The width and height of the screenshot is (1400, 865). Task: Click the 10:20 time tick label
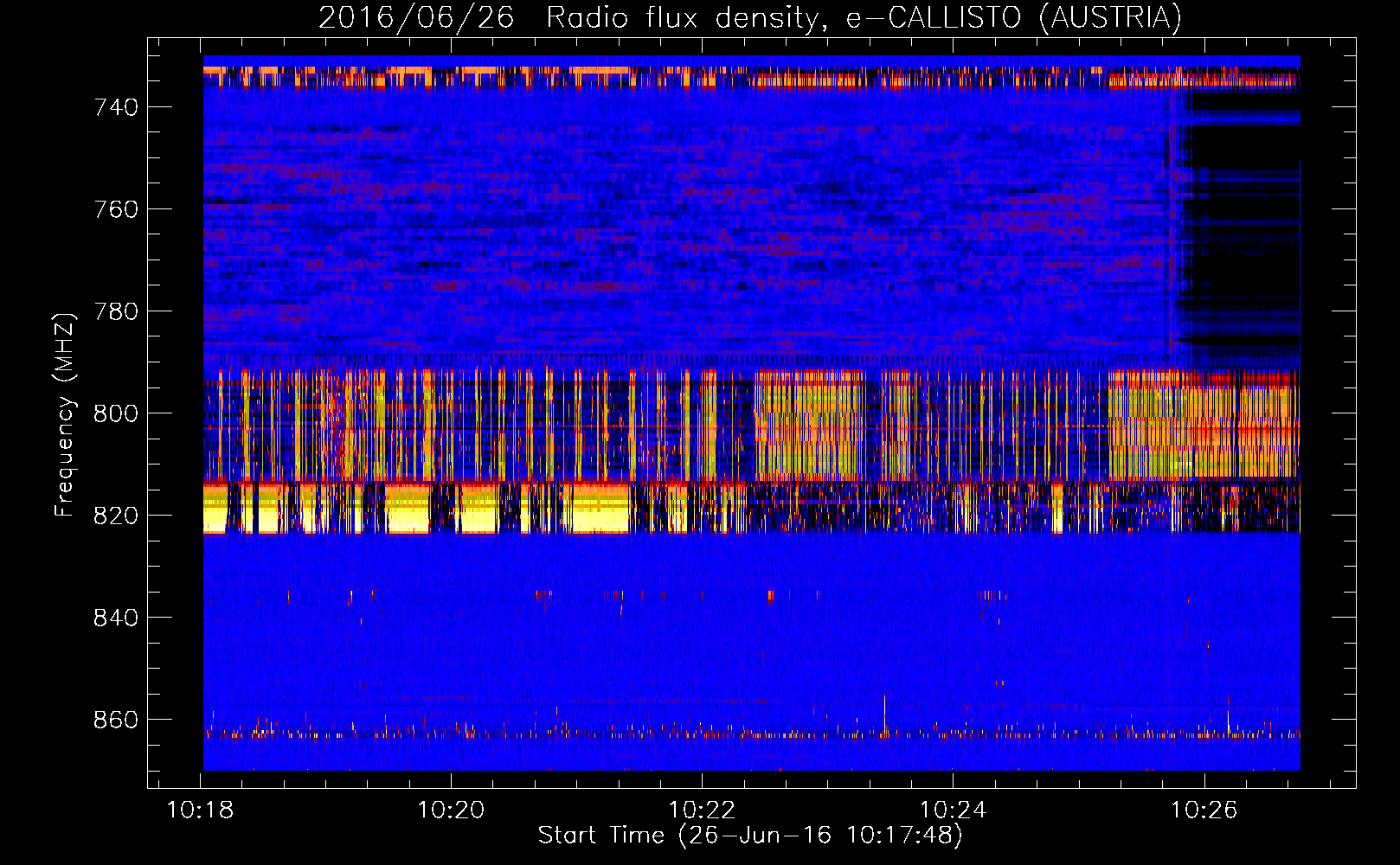coord(451,811)
